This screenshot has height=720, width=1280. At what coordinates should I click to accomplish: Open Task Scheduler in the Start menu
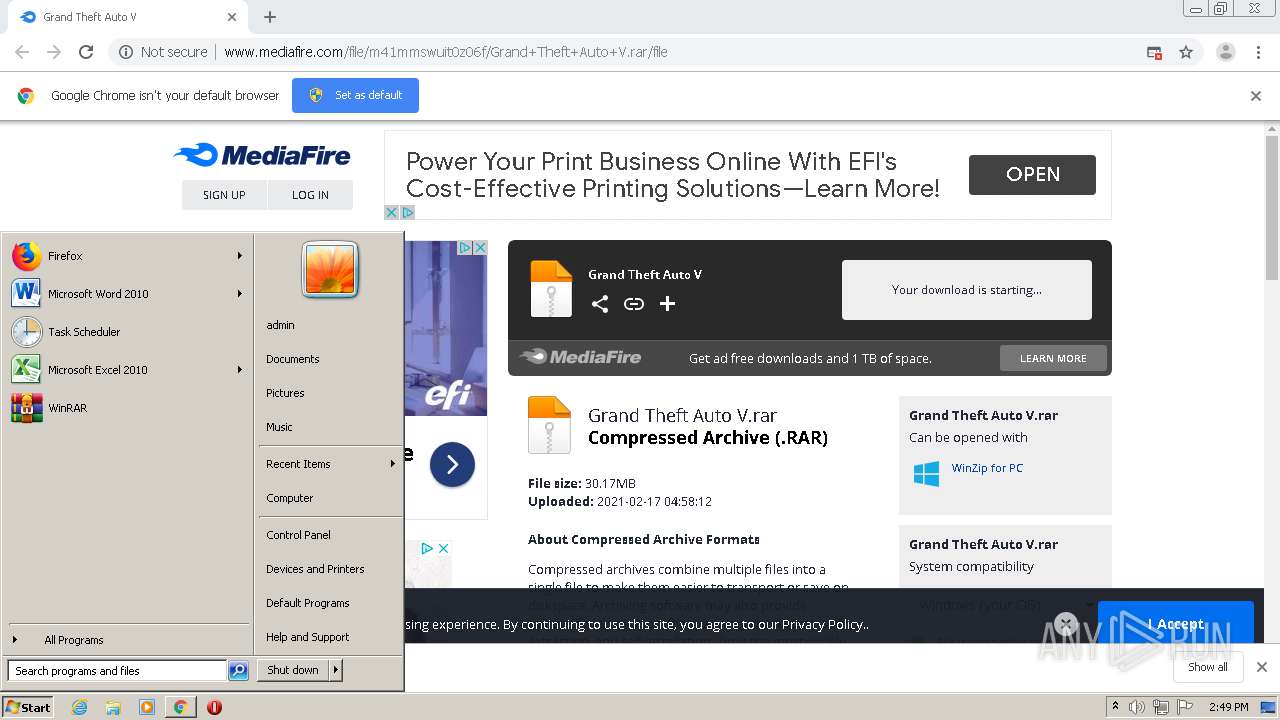tap(128, 332)
